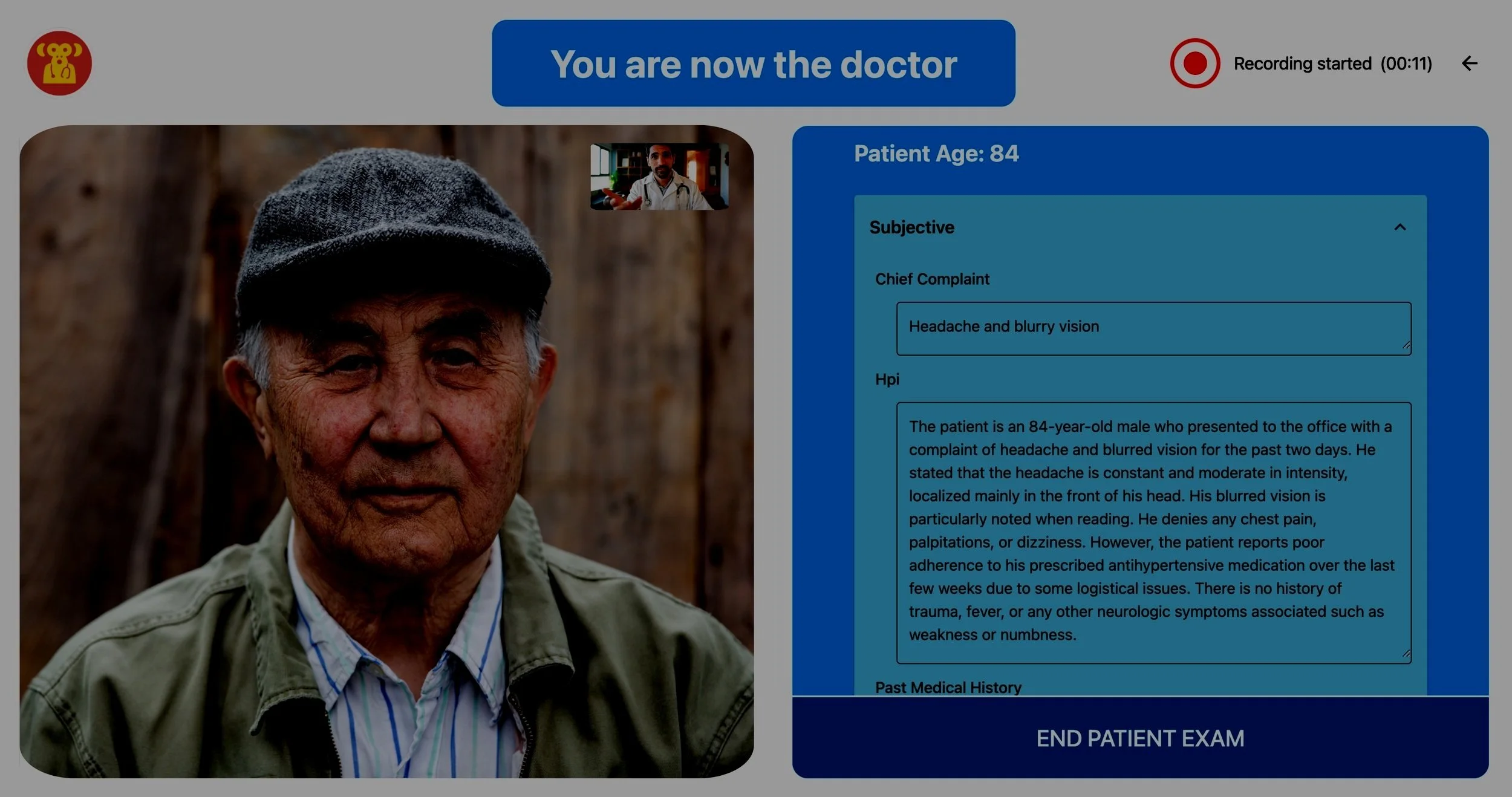Click the Hpi text area resize handle
The image size is (1512, 797).
point(1406,654)
